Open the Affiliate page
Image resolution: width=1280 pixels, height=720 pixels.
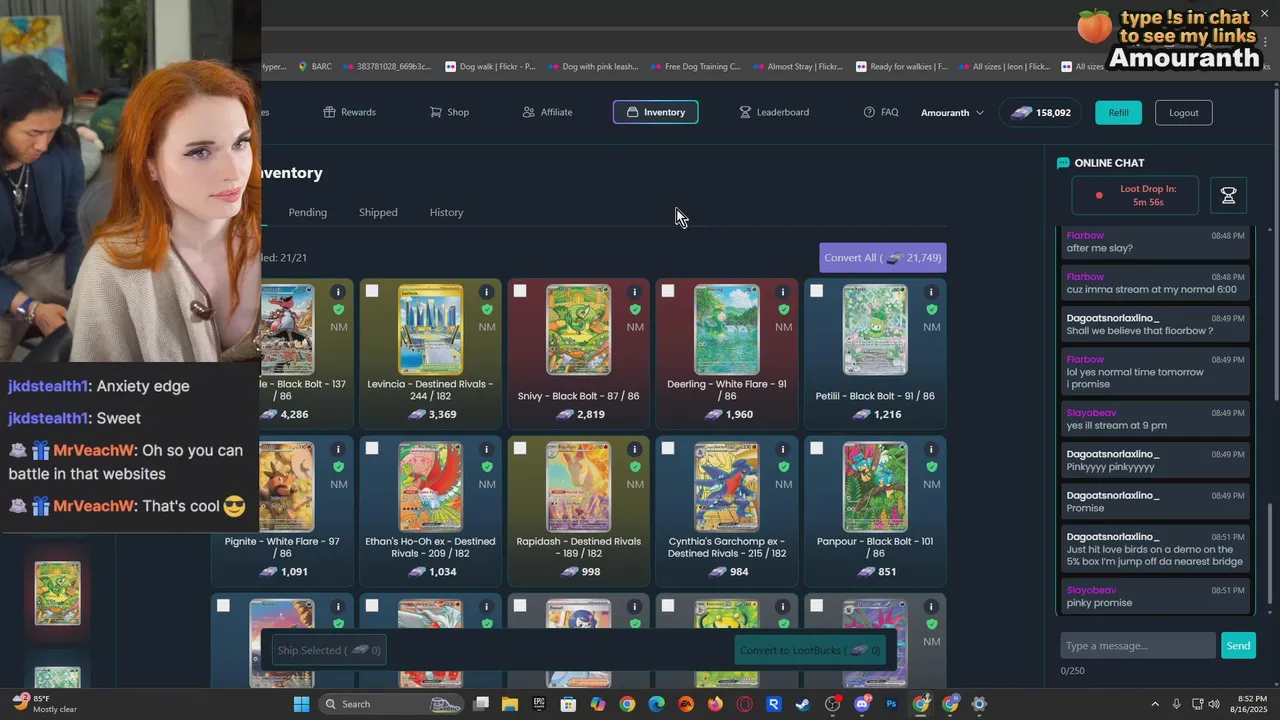547,112
